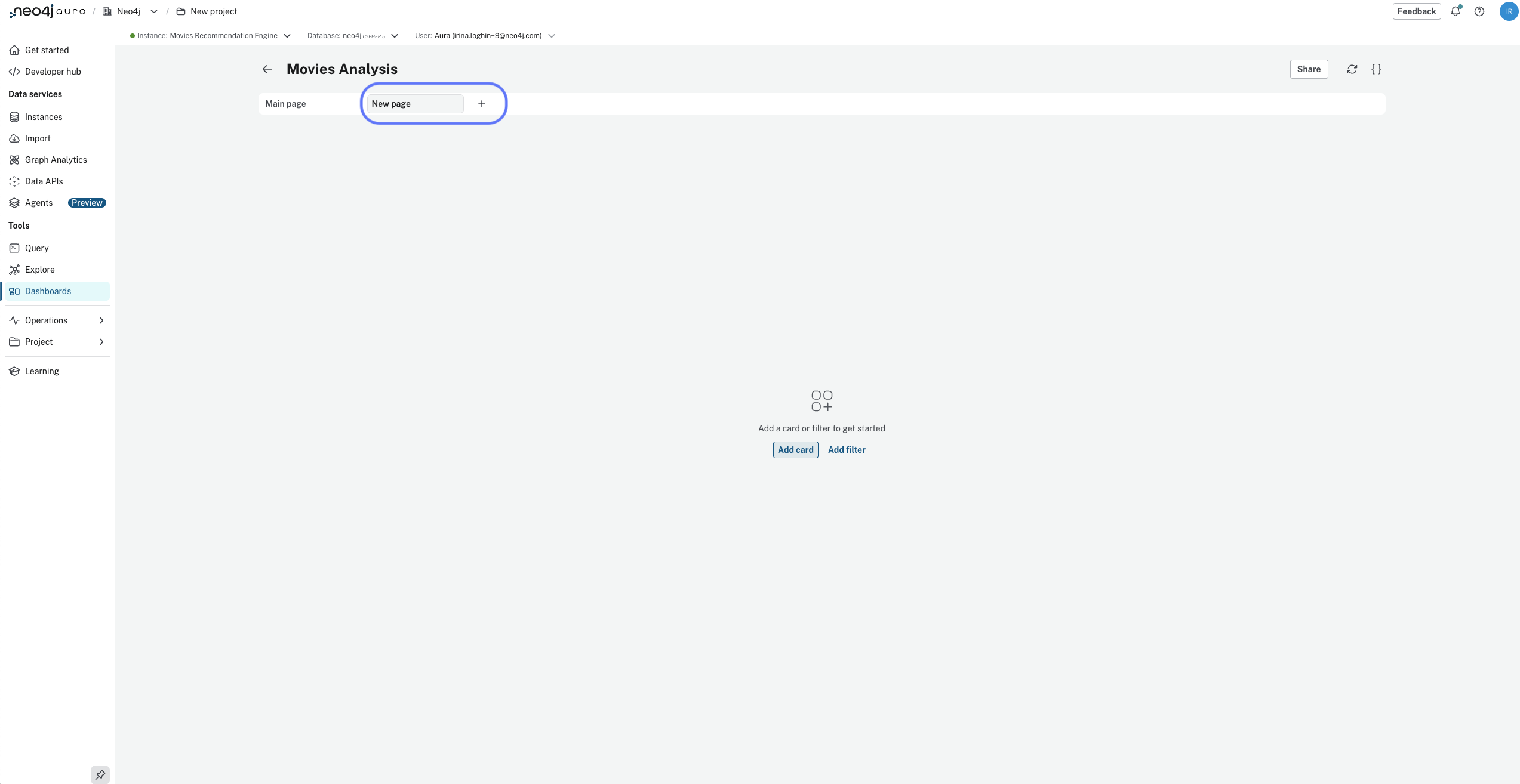
Task: Open the Import tool
Action: 37,138
